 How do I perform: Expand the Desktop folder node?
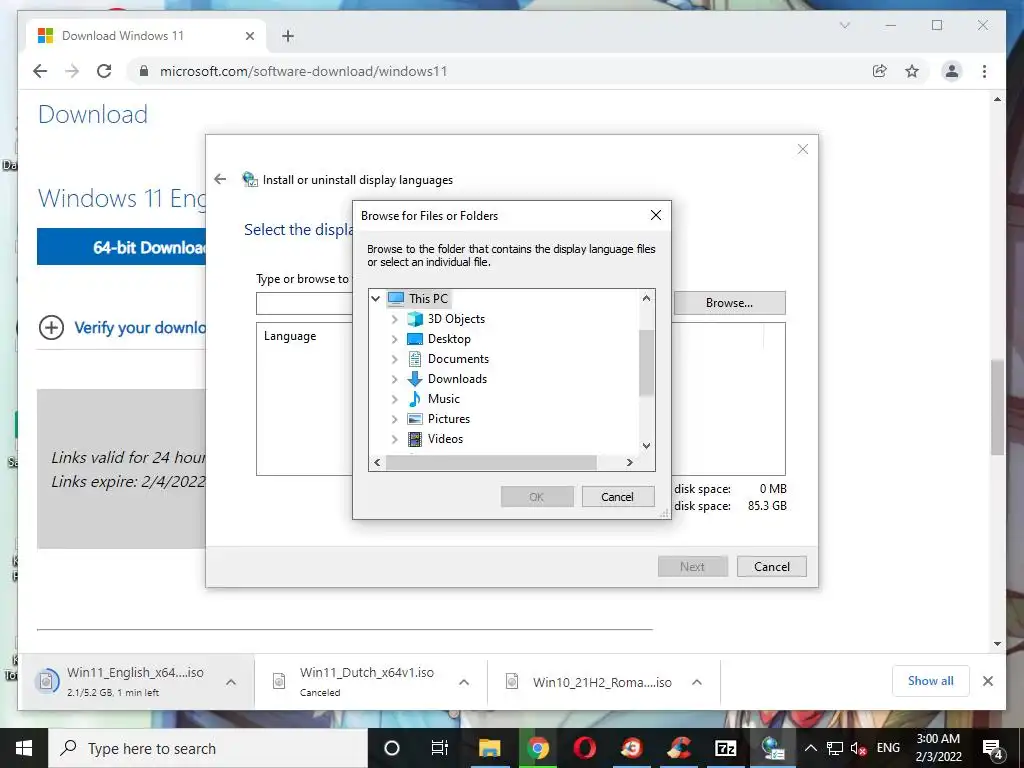394,339
